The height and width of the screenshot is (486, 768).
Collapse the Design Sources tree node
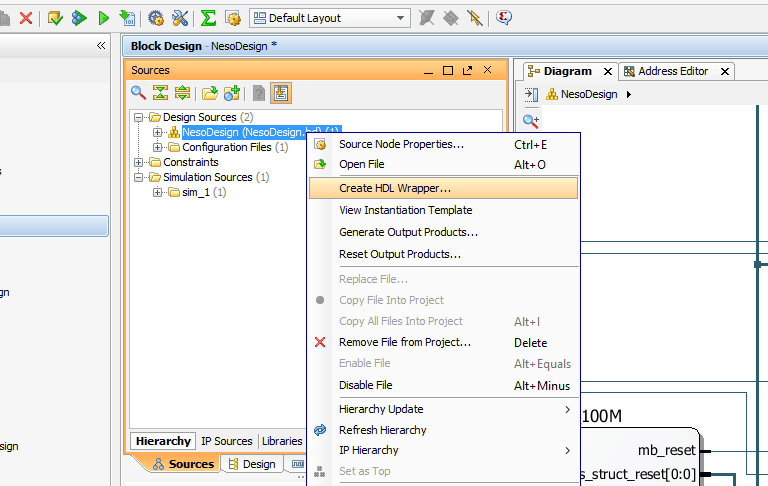pyautogui.click(x=139, y=118)
